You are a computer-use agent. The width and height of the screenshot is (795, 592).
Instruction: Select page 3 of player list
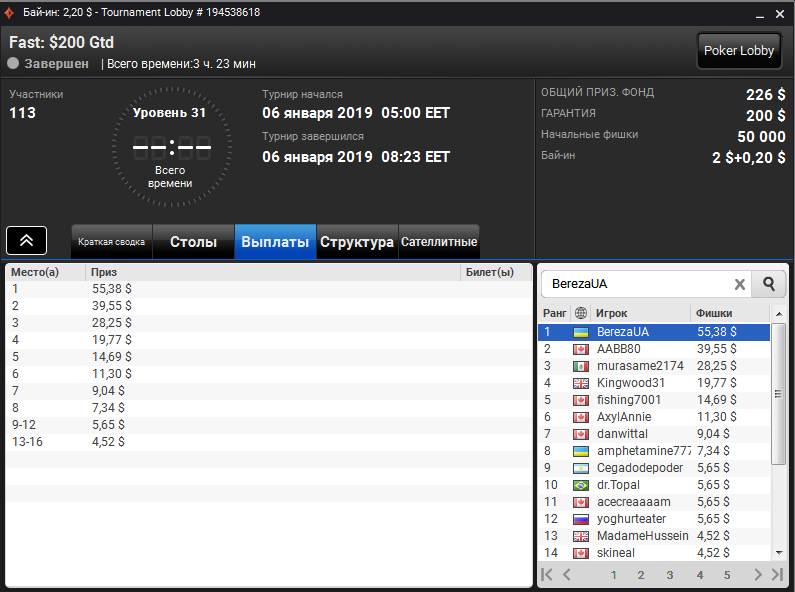(670, 575)
